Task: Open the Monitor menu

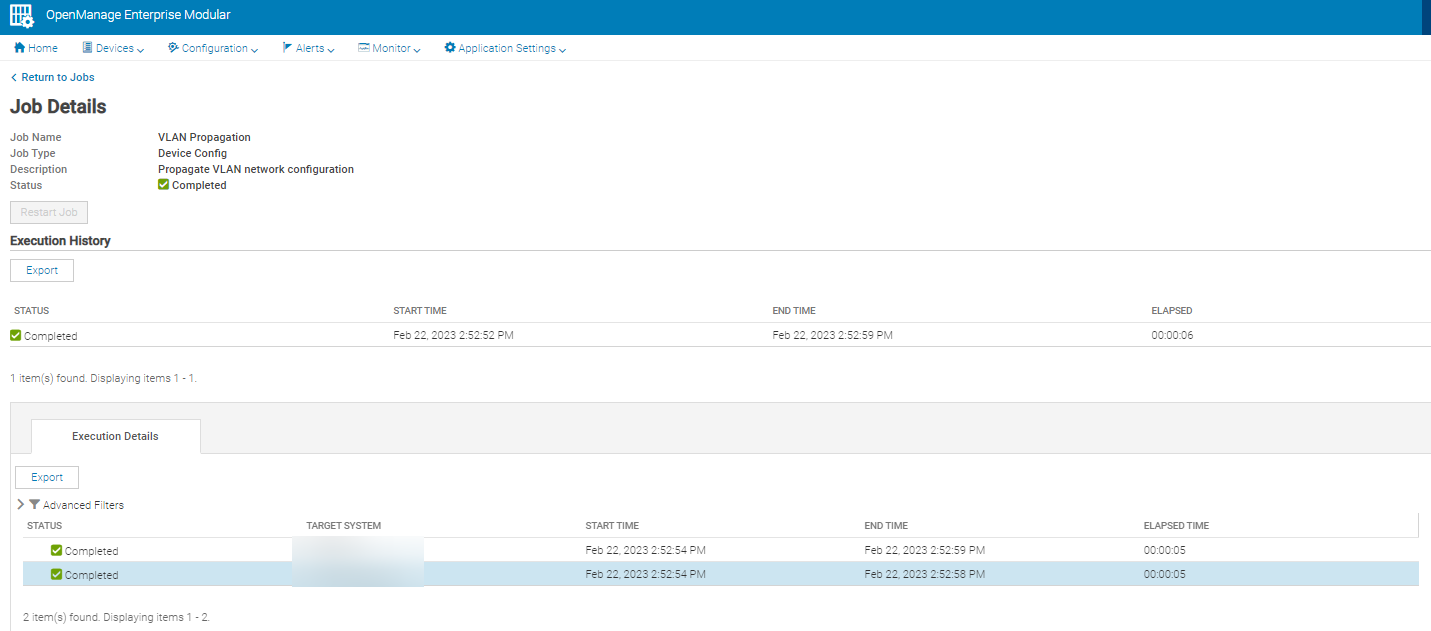Action: click(x=389, y=47)
